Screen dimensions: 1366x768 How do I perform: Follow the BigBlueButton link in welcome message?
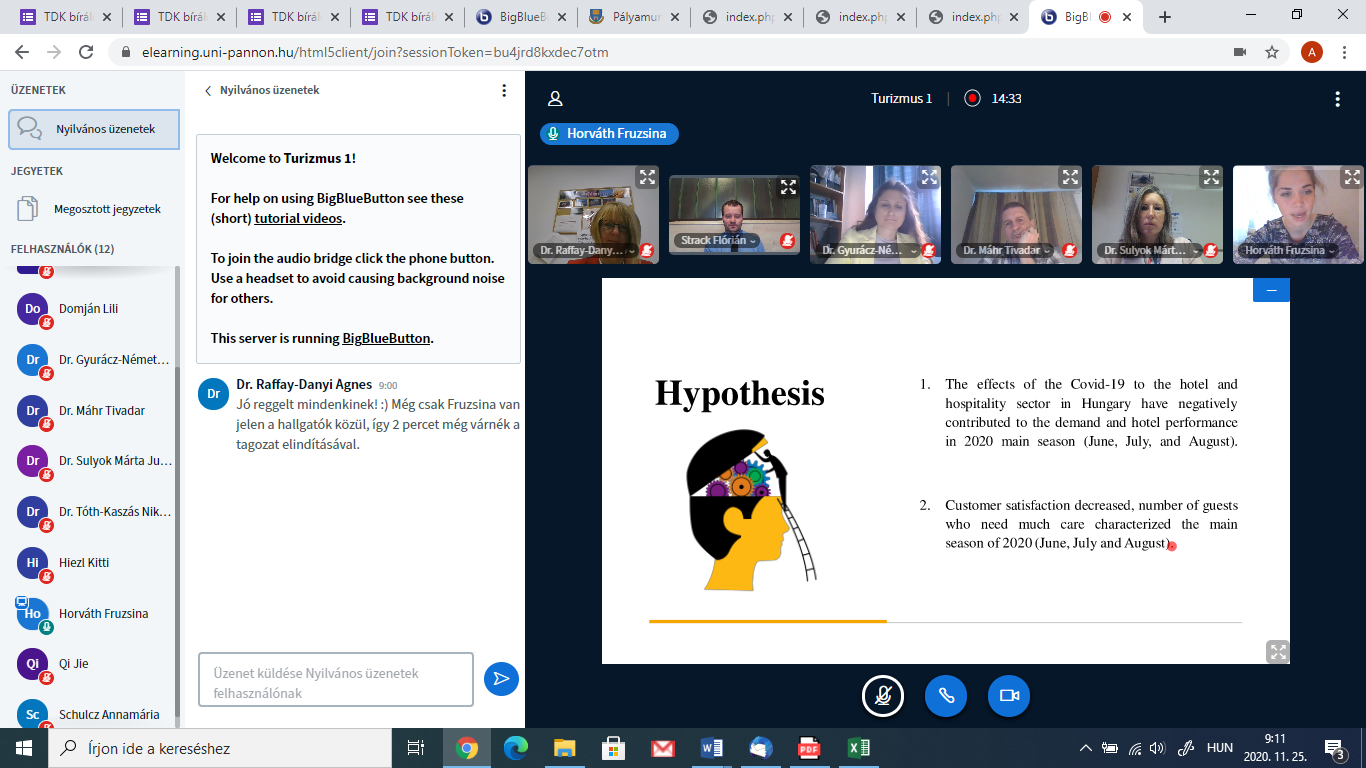[x=386, y=338]
